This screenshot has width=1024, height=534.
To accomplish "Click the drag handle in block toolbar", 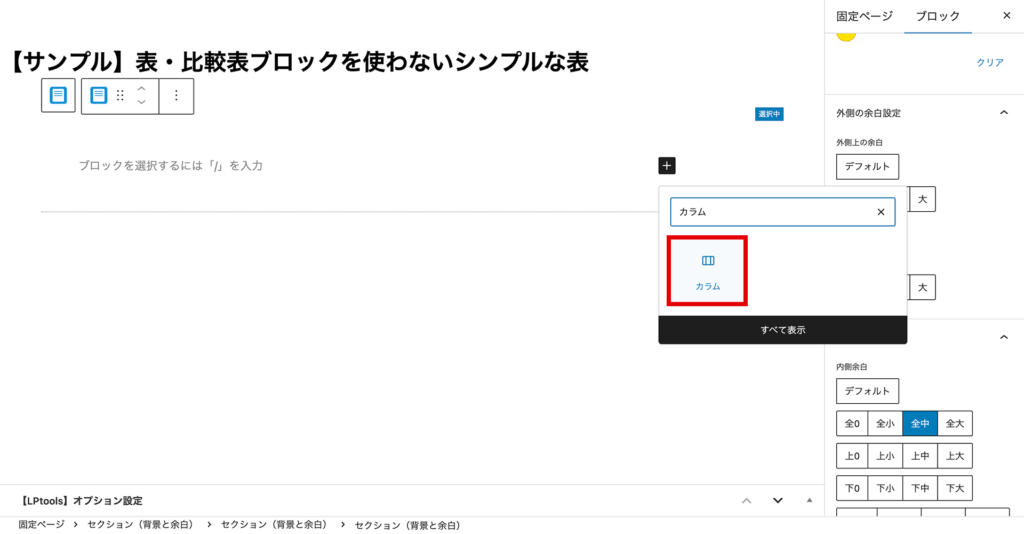I will point(120,96).
